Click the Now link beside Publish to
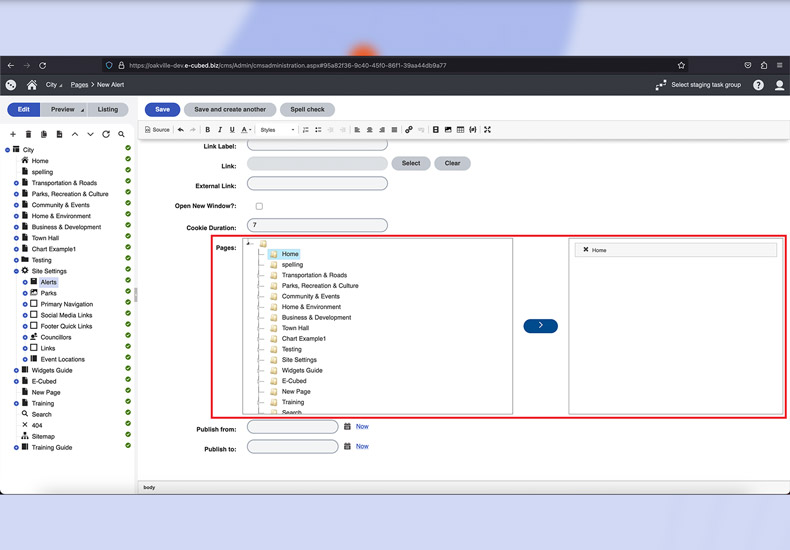Screen dimensions: 790x550 tap(362, 447)
